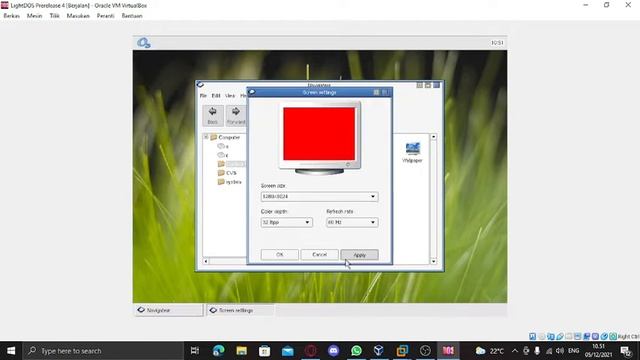Open the Bantuan menu

tap(132, 16)
